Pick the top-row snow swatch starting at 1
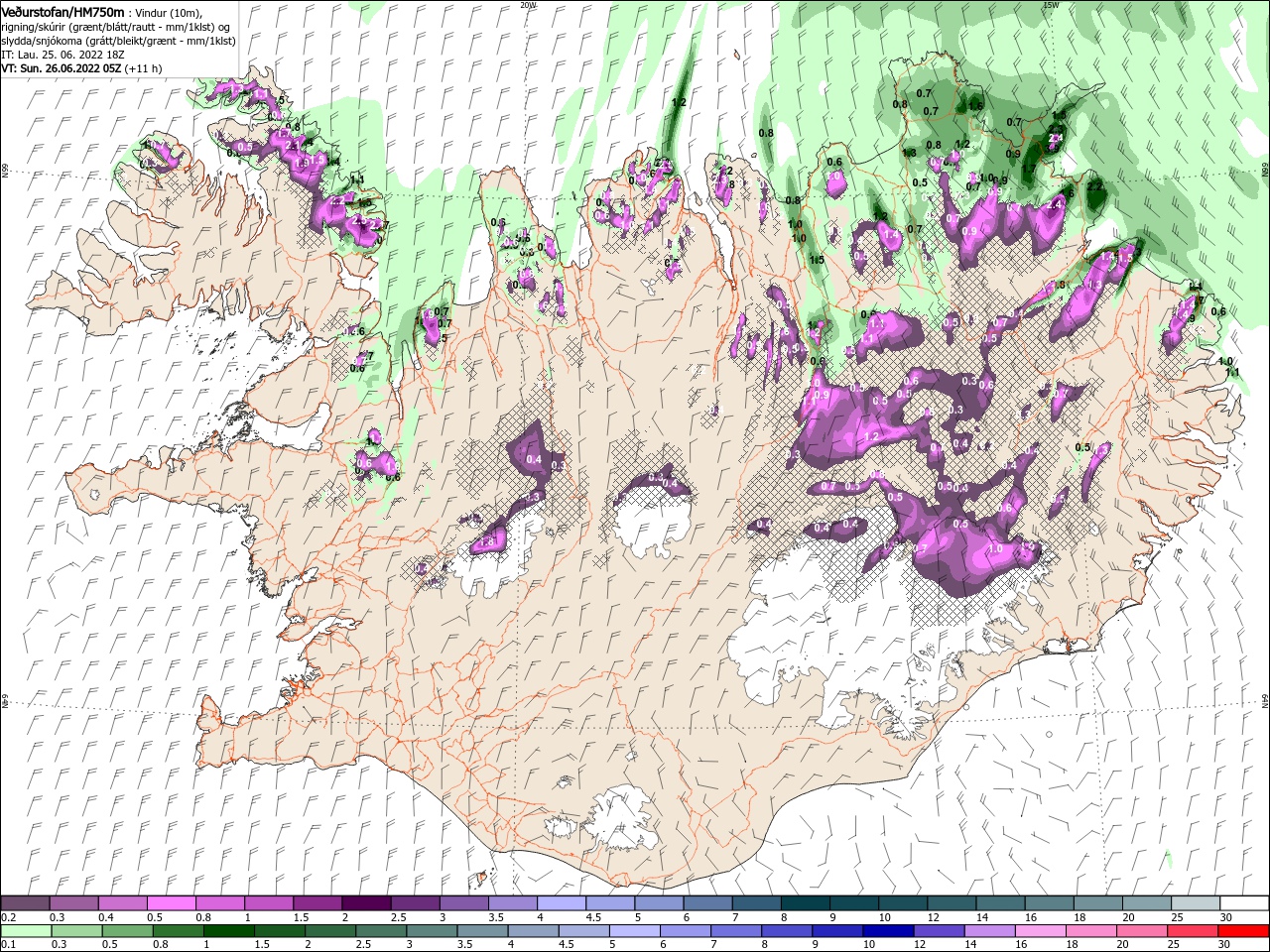This screenshot has width=1270, height=952. click(268, 903)
